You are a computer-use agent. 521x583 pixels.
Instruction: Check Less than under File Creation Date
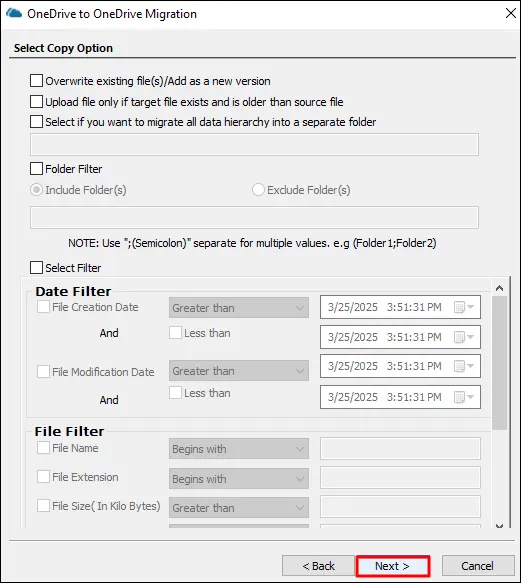[175, 332]
